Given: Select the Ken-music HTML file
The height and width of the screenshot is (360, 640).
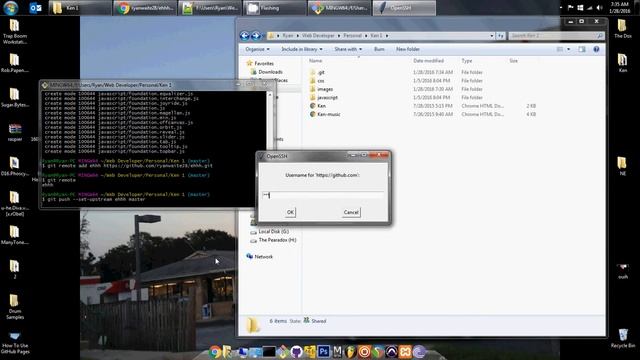Looking at the screenshot, I should [329, 115].
